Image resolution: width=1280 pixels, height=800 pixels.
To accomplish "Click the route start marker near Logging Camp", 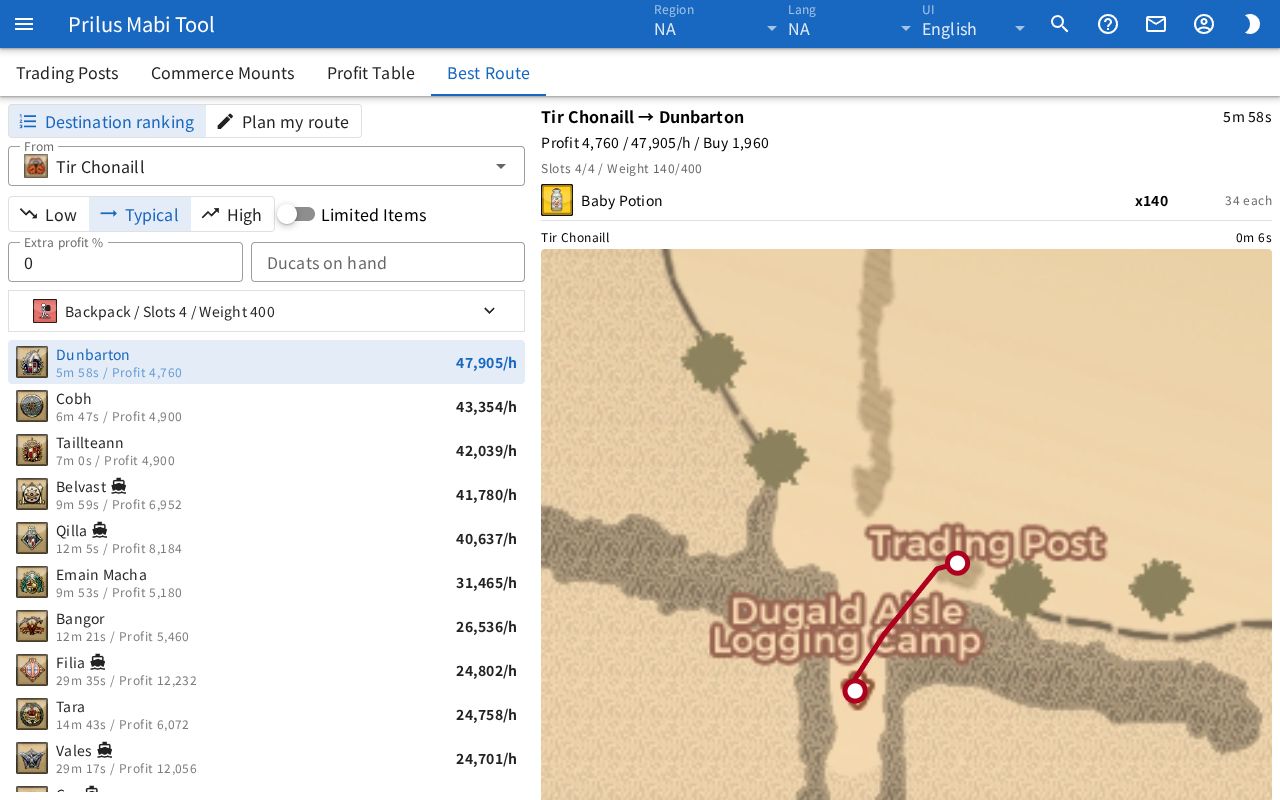I will pyautogui.click(x=855, y=690).
